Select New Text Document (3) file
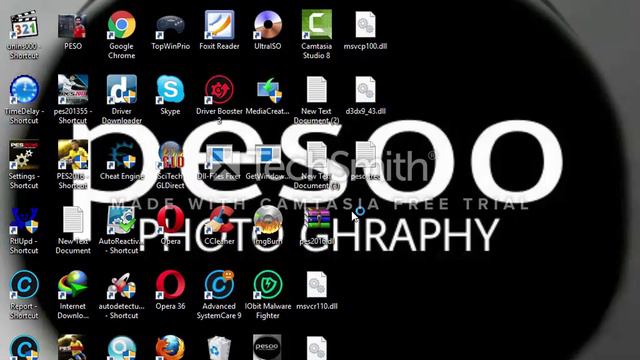 (x=317, y=155)
